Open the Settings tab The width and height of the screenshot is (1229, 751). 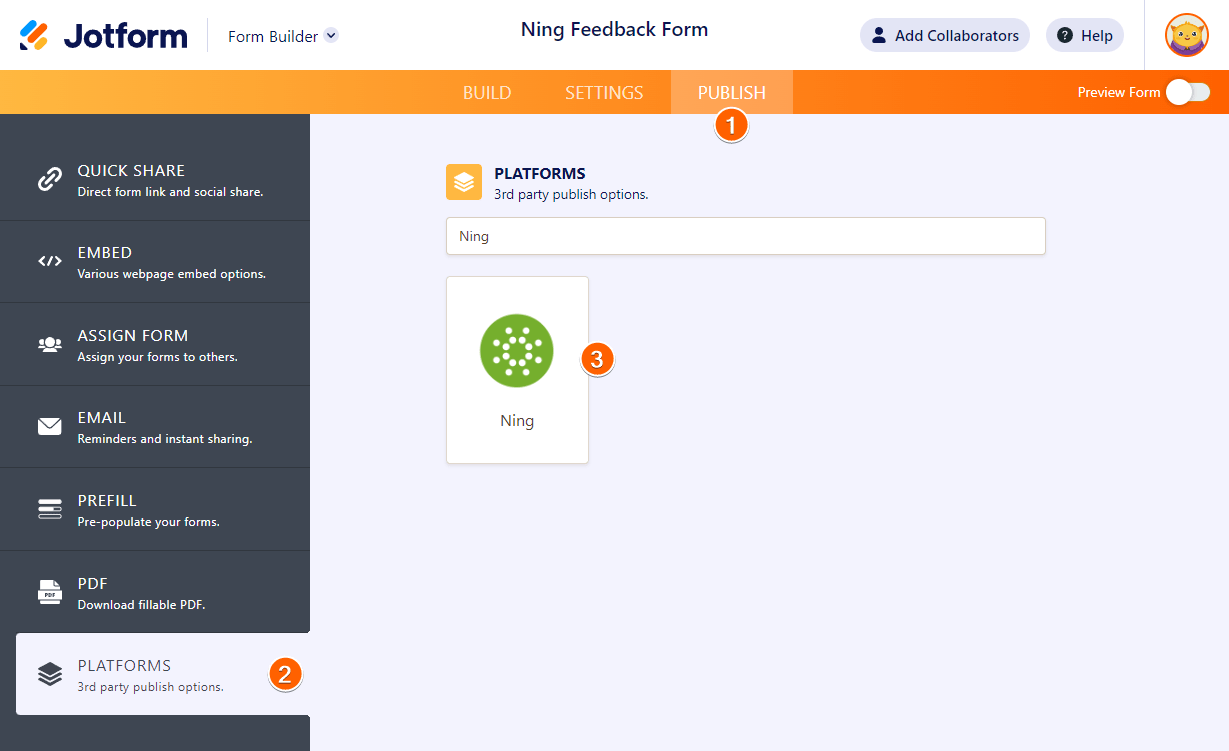click(x=604, y=93)
